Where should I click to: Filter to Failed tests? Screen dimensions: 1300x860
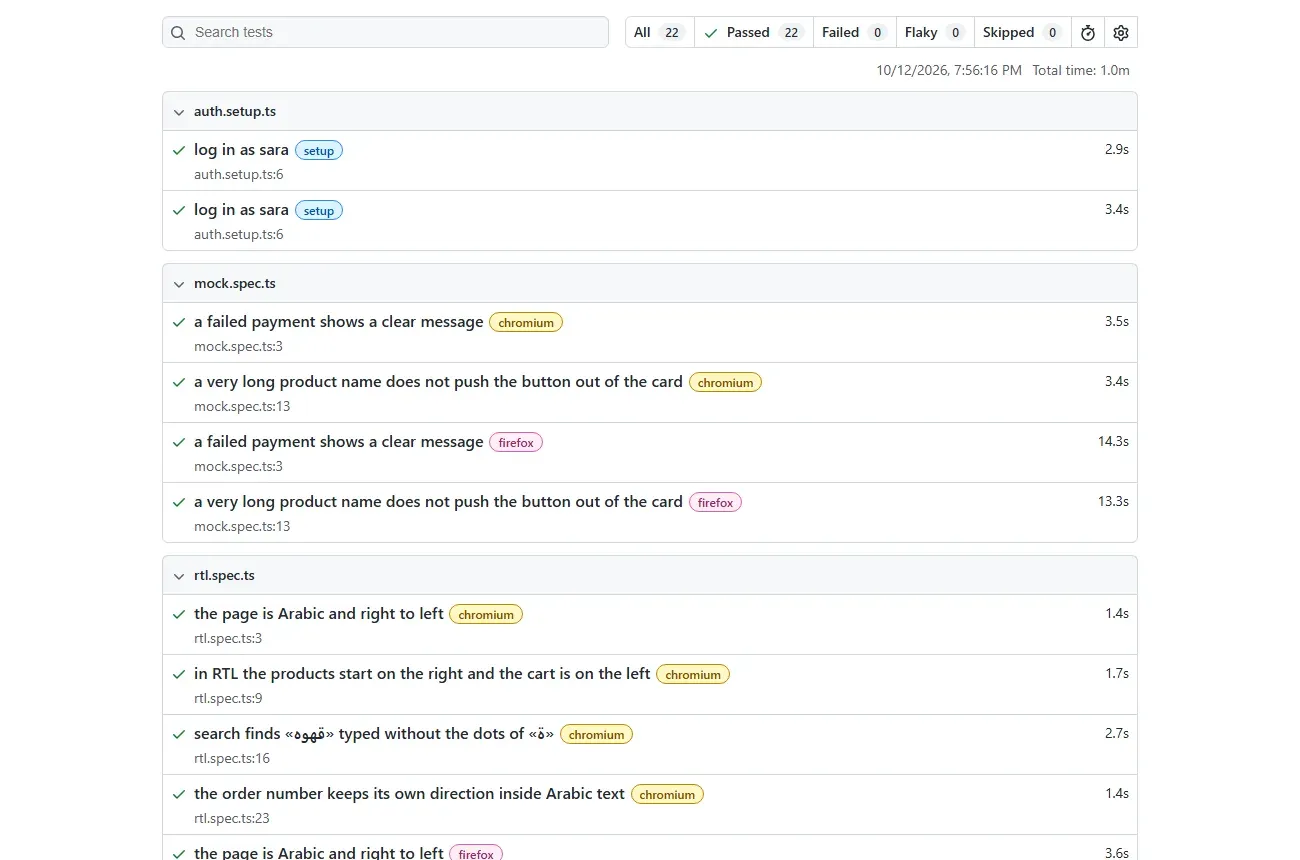pyautogui.click(x=855, y=33)
